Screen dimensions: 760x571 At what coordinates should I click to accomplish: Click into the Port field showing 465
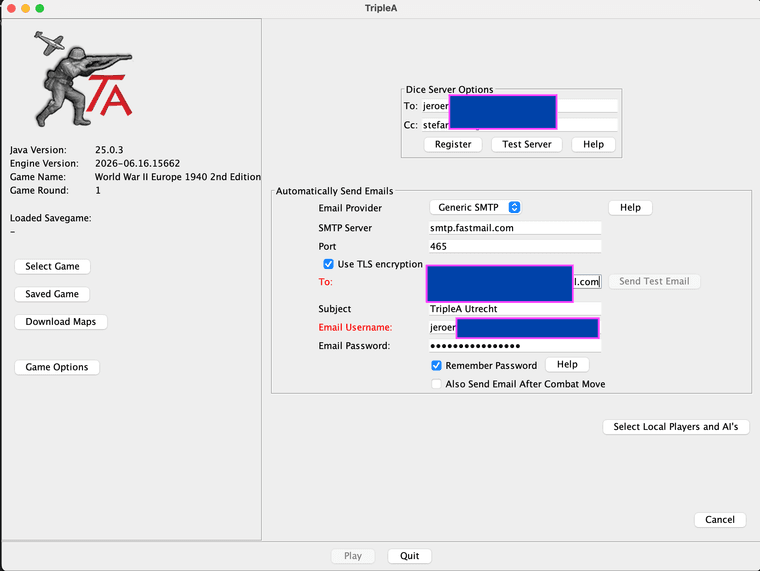click(515, 246)
